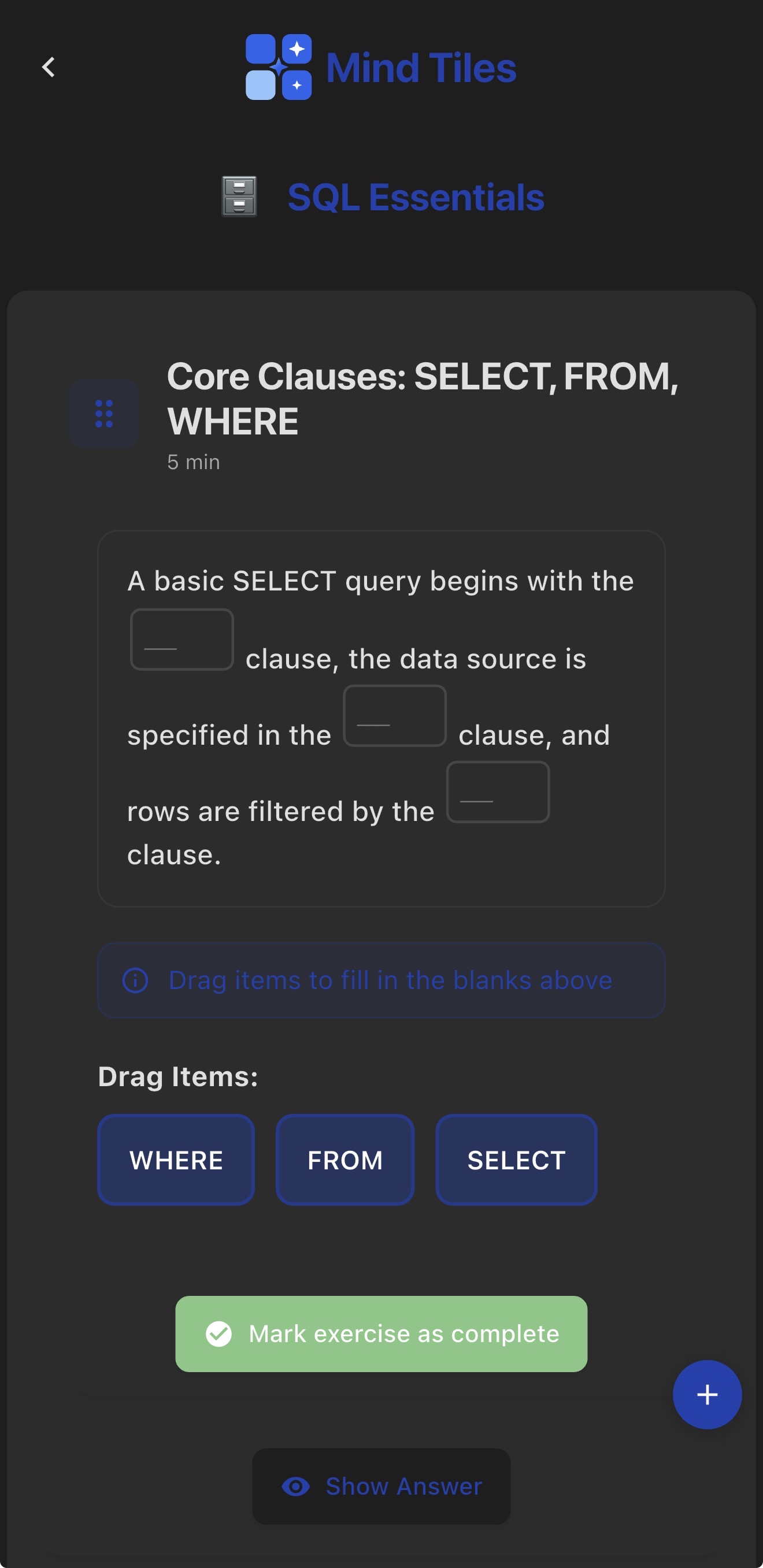Click the first blank after begins with the
763x1568 pixels.
coord(182,638)
